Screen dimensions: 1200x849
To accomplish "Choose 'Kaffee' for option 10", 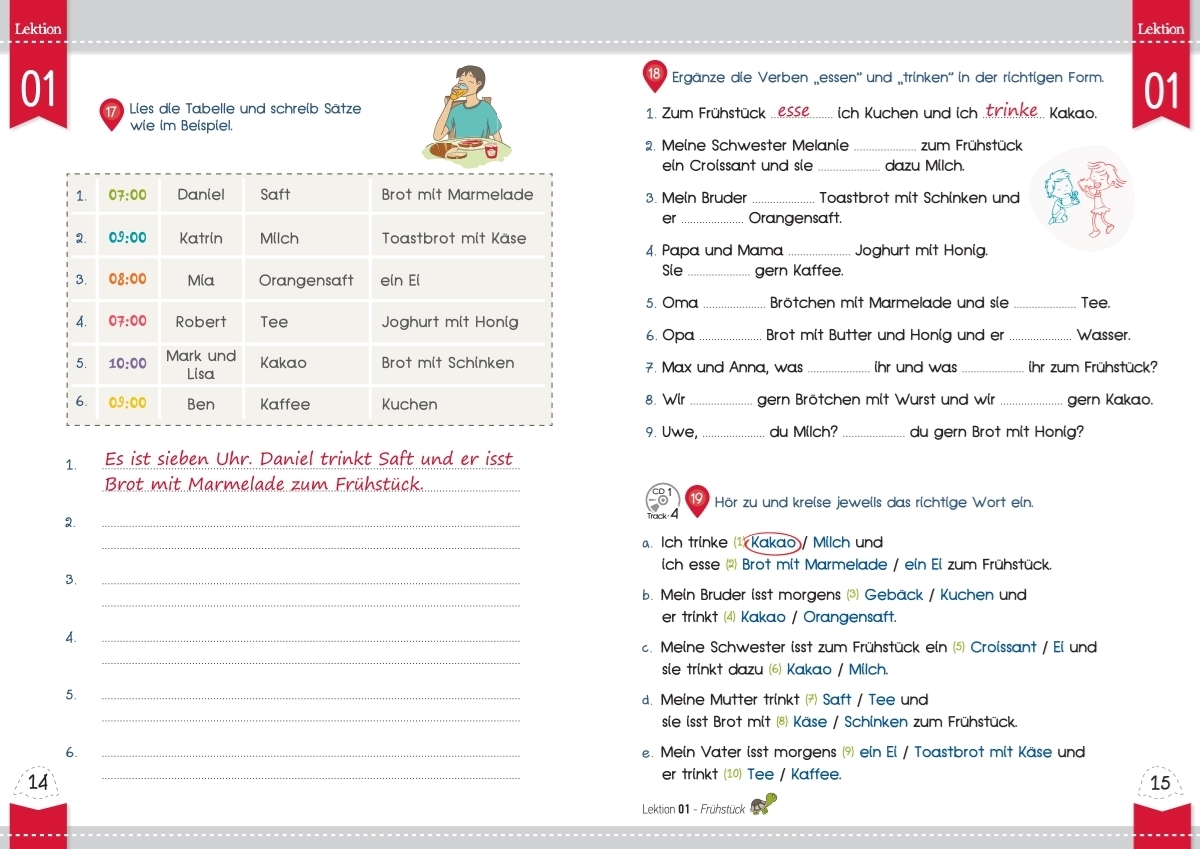I will [816, 774].
